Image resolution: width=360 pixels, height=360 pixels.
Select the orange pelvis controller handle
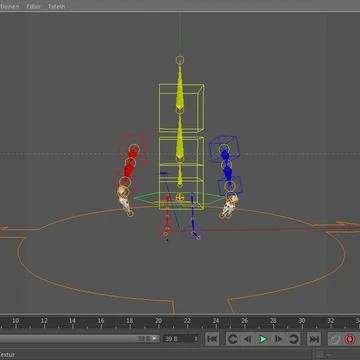[180, 198]
